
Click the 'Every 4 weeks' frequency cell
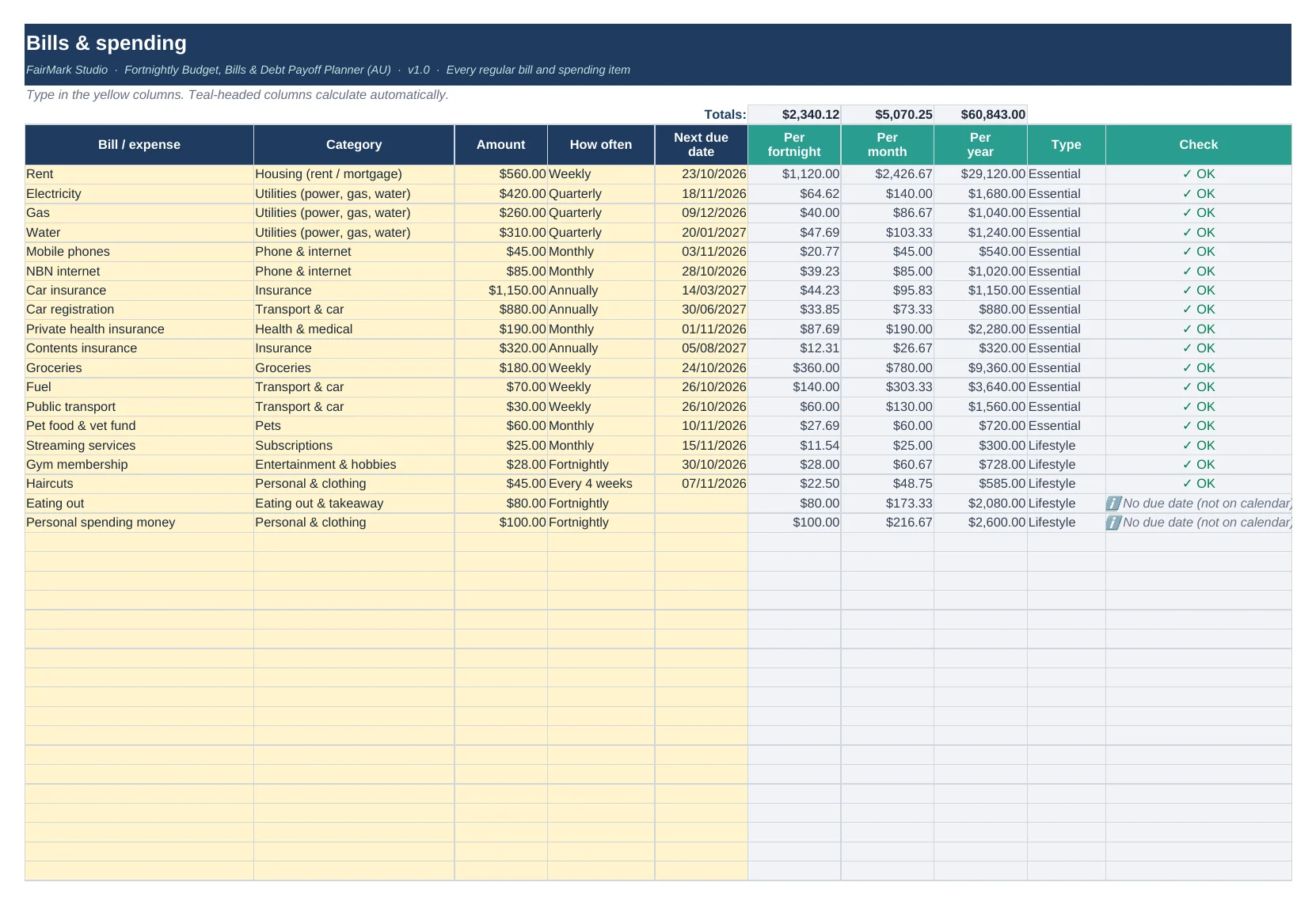pos(601,484)
